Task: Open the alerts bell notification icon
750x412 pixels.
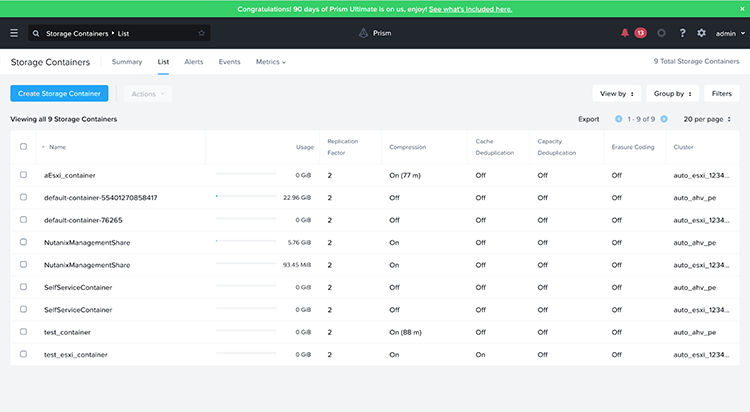Action: tap(625, 33)
